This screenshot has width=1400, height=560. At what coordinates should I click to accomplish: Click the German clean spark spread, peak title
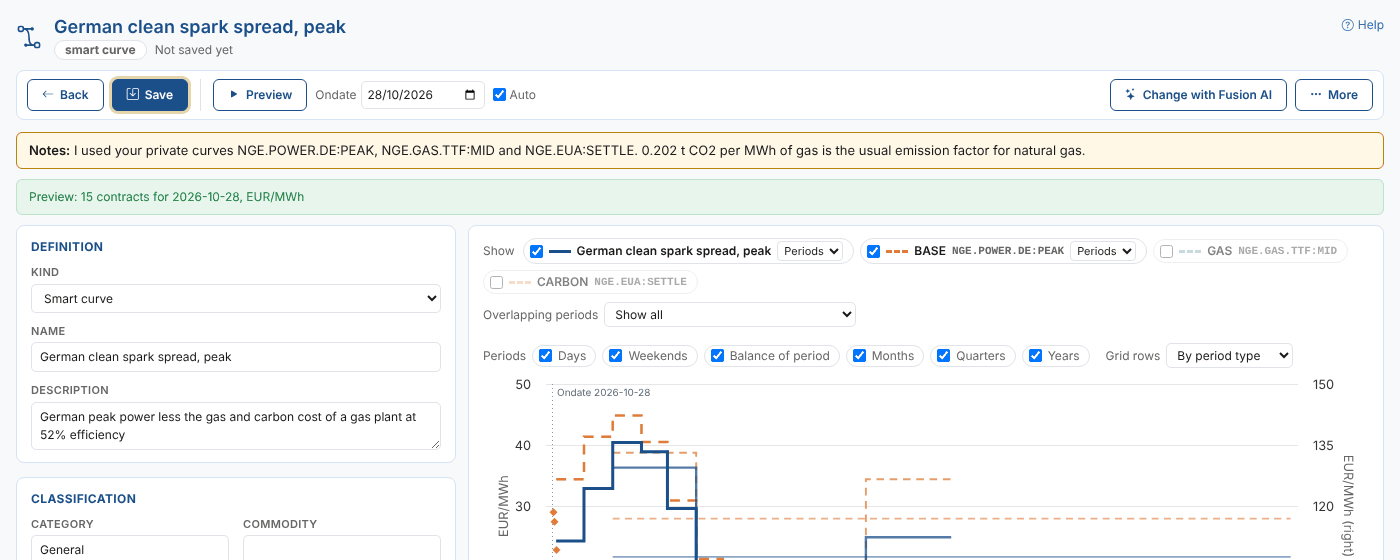coord(200,27)
